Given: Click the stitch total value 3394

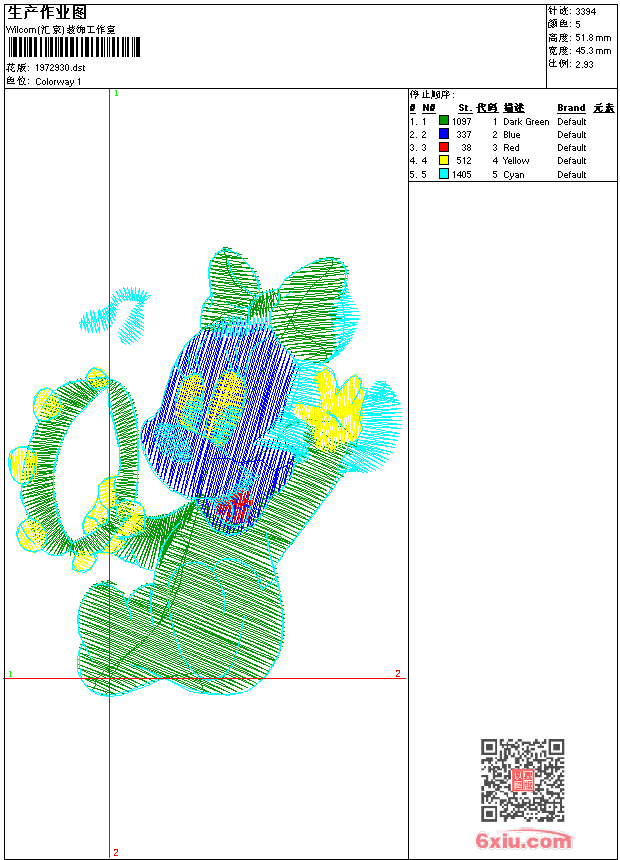Looking at the screenshot, I should click(585, 12).
